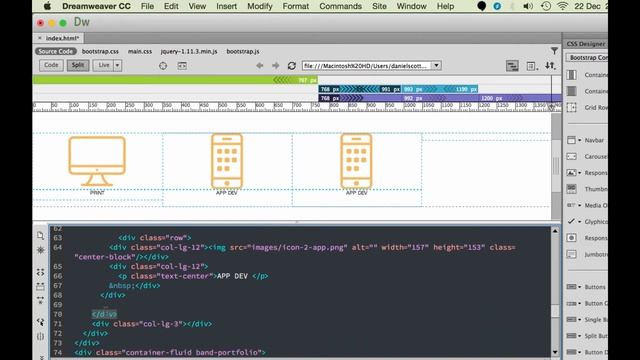The width and height of the screenshot is (640, 360).
Task: Refresh the Live view
Action: pyautogui.click(x=291, y=65)
